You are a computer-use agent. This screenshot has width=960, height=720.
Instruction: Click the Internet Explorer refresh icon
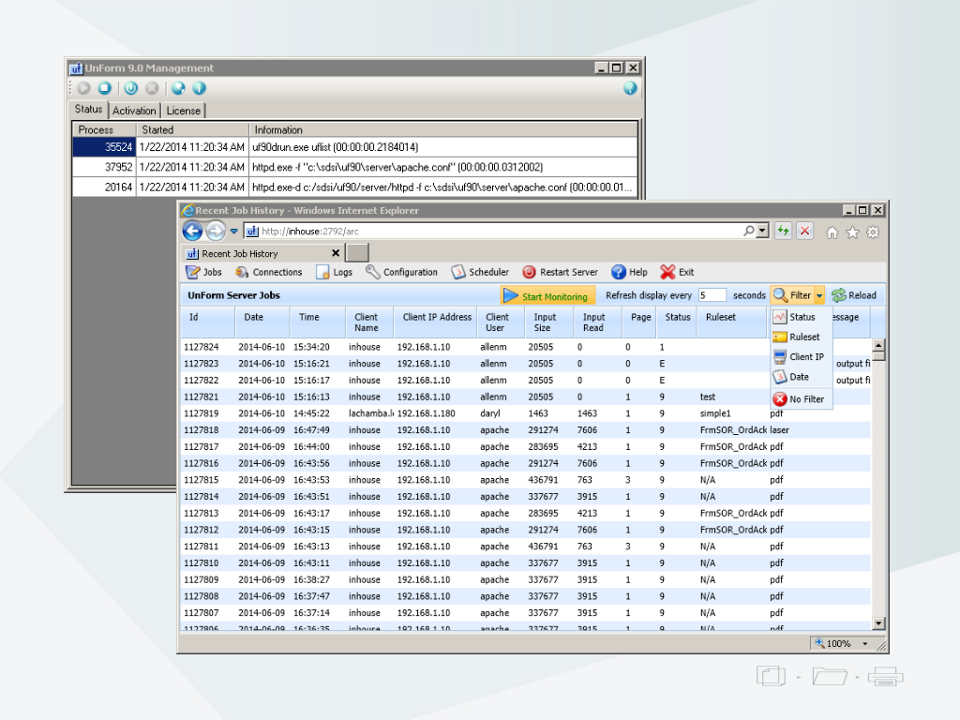pyautogui.click(x=783, y=231)
